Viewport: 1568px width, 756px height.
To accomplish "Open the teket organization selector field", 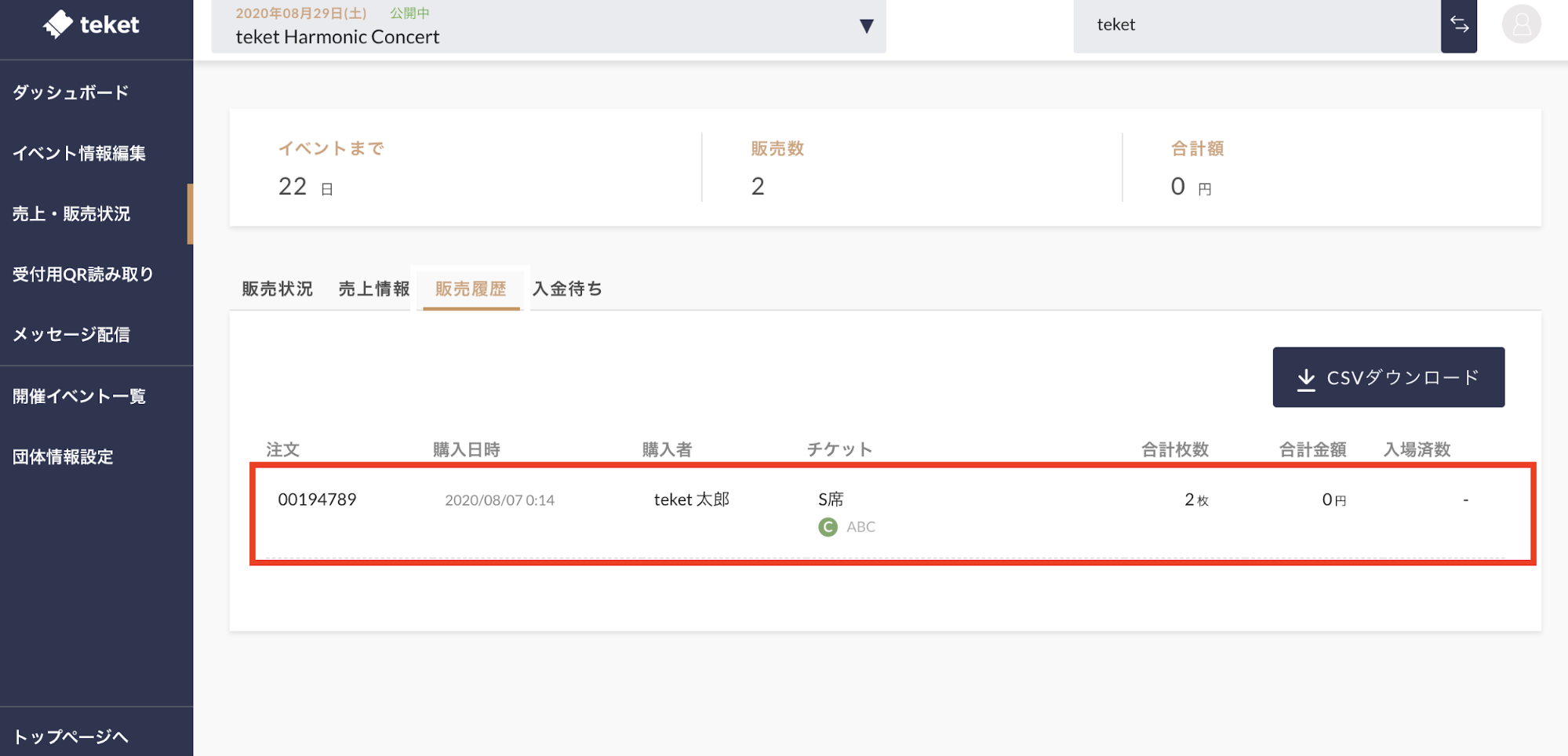I will point(1255,25).
